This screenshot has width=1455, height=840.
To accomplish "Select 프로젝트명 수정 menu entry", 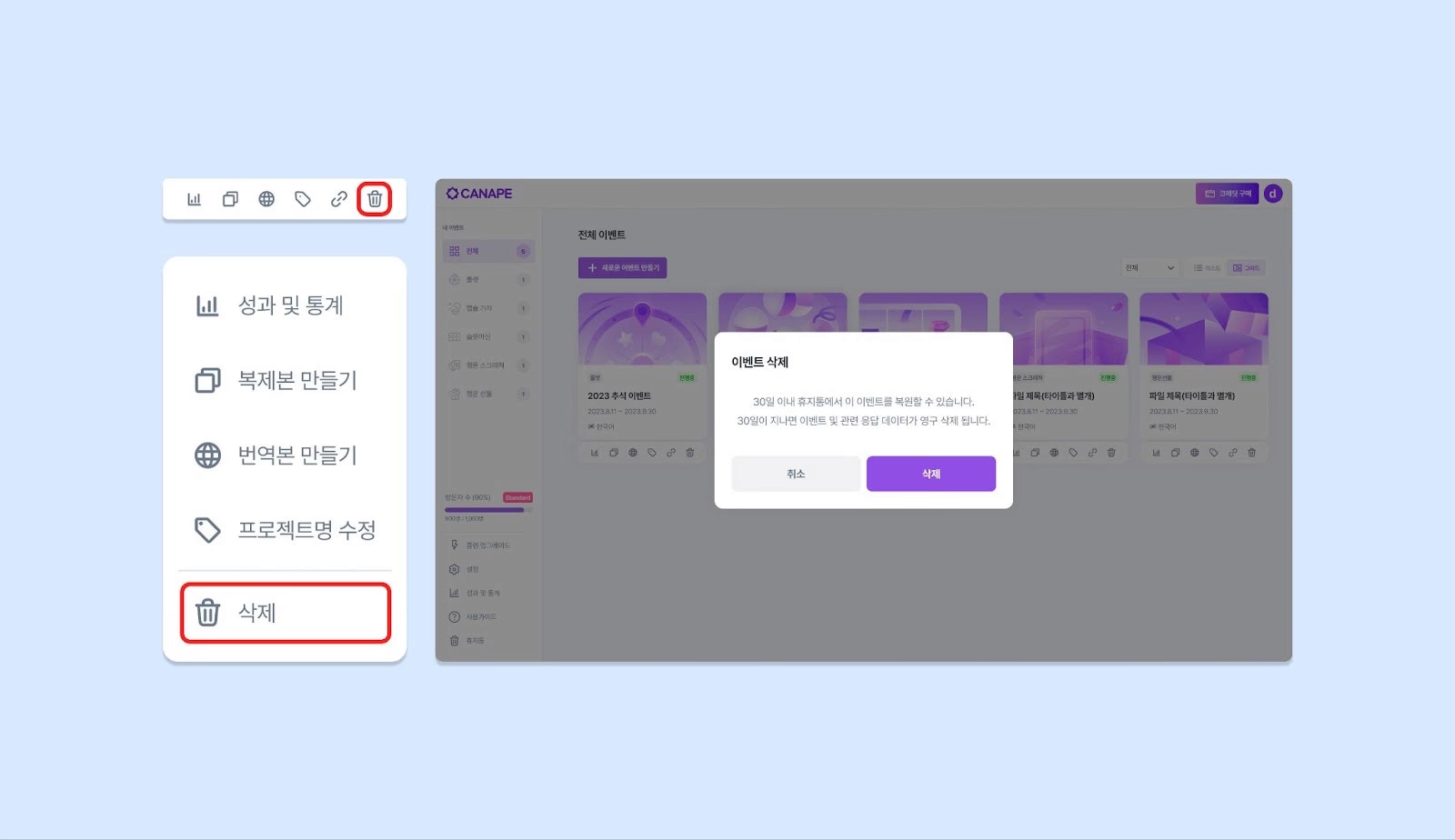I will [286, 529].
